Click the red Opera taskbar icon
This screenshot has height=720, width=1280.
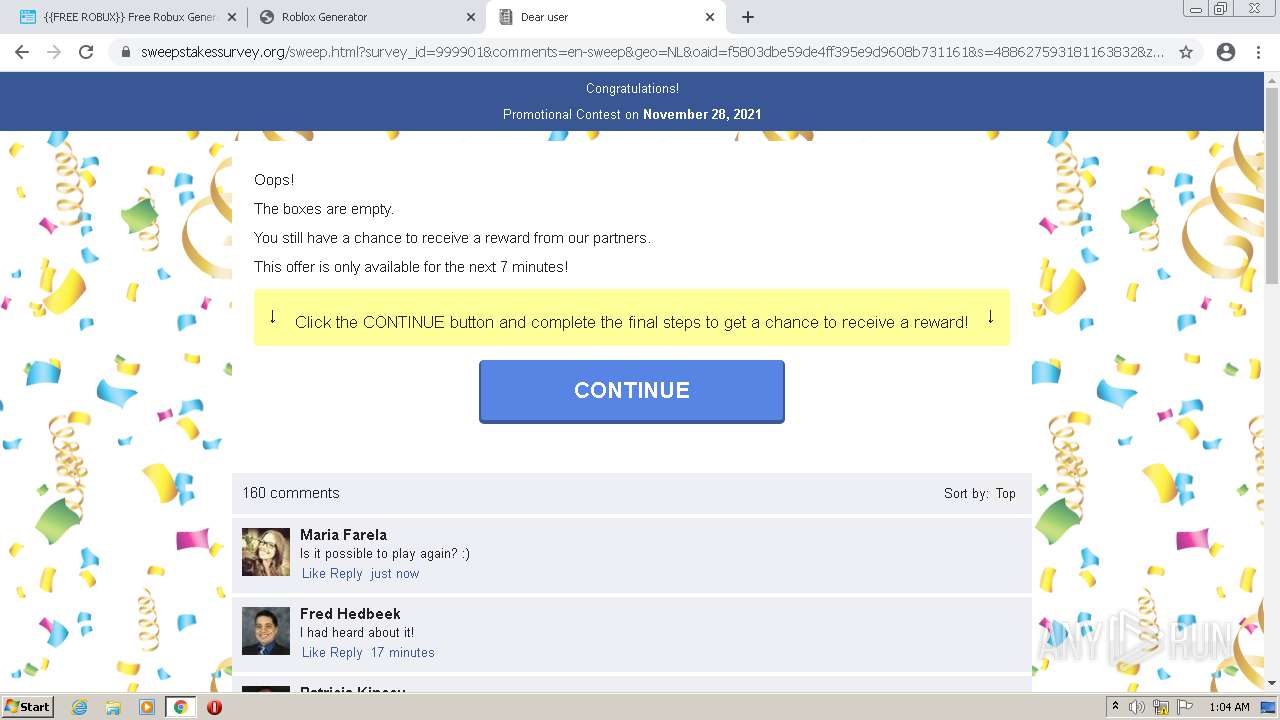coord(214,707)
